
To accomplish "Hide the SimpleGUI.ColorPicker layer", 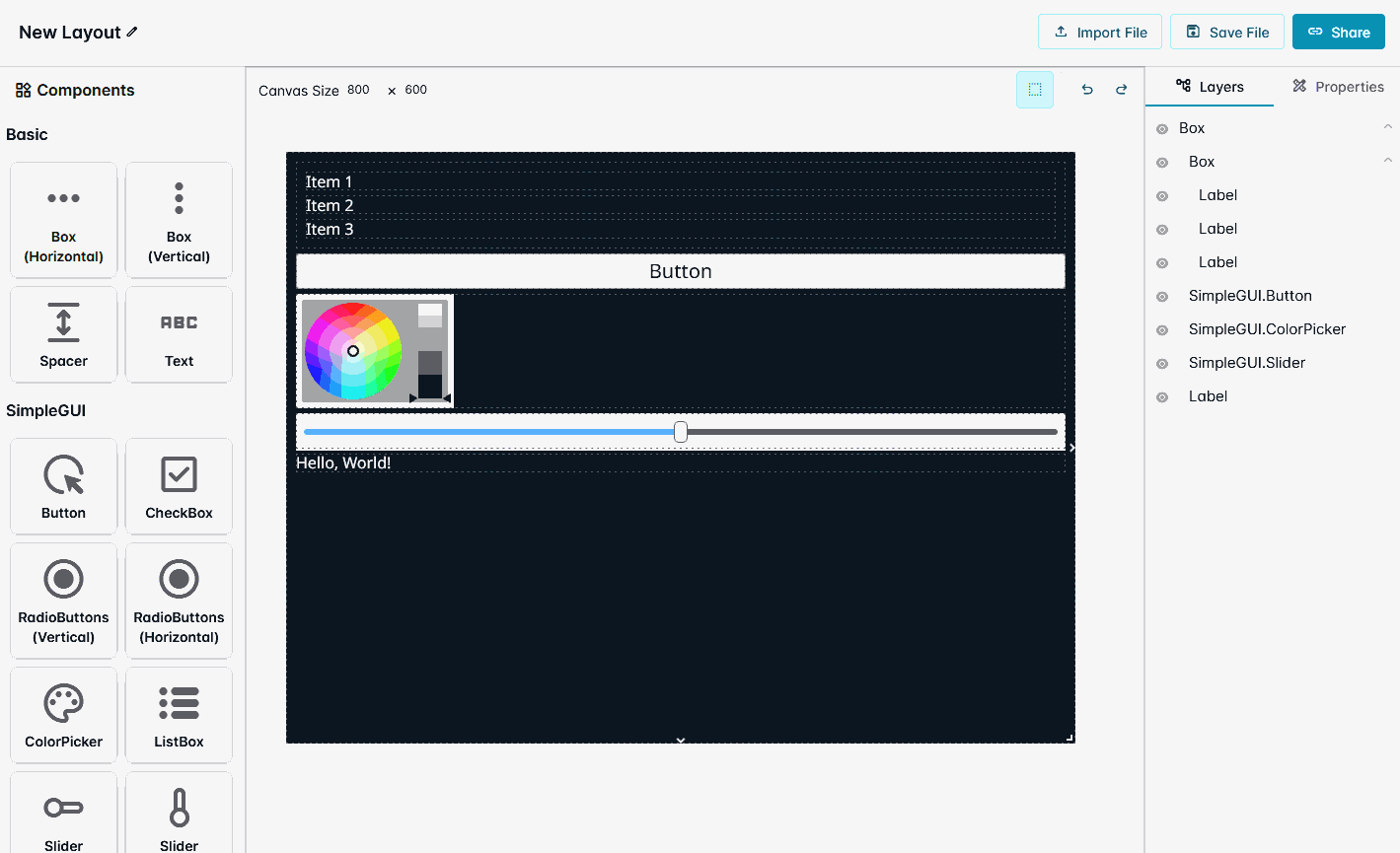I will [x=1162, y=330].
